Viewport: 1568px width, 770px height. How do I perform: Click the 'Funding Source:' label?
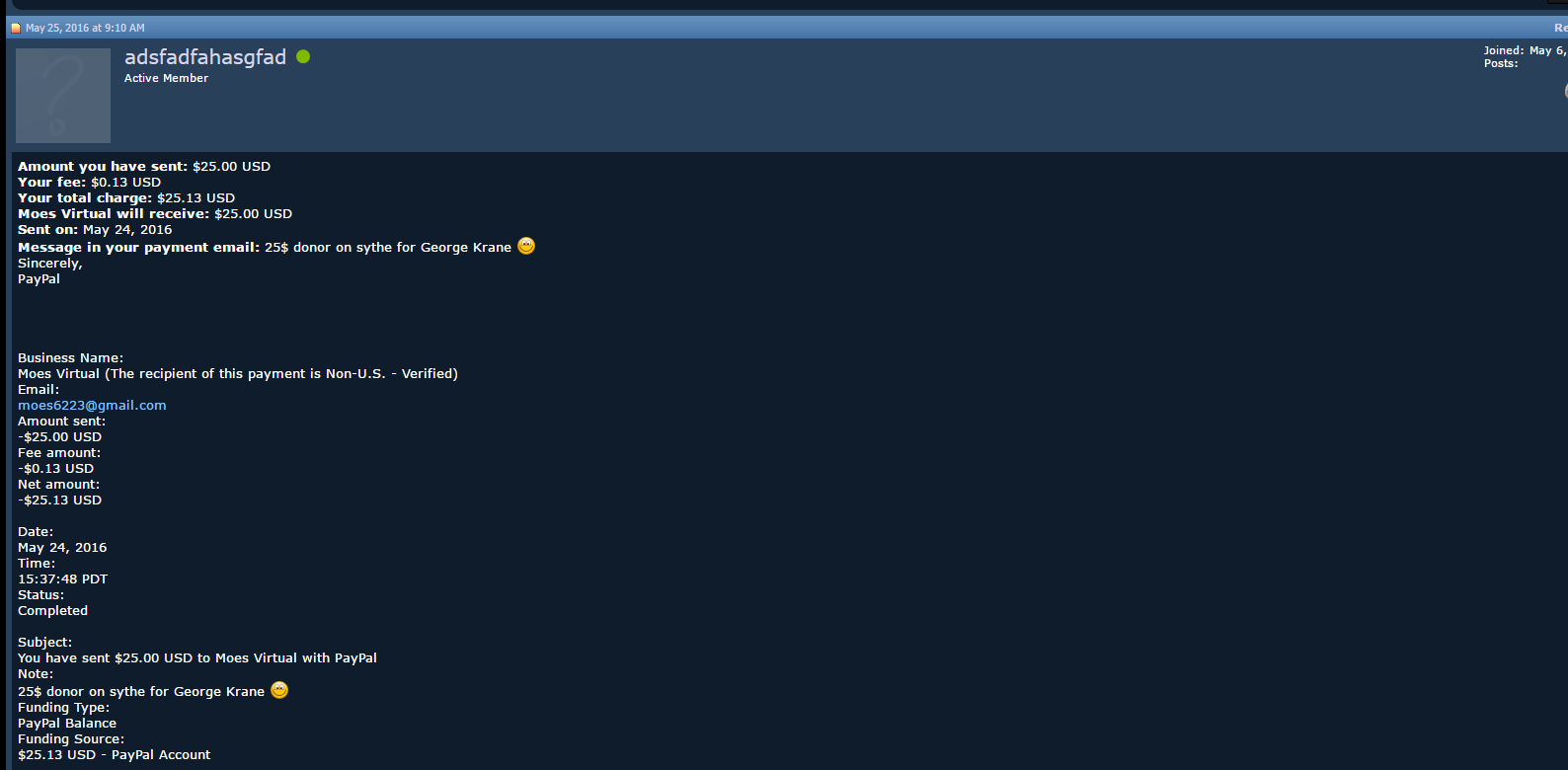coord(71,739)
